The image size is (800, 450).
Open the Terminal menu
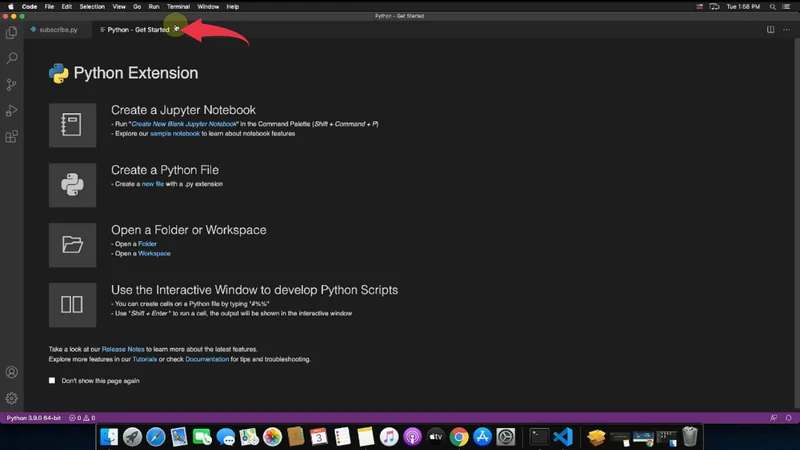pos(178,6)
